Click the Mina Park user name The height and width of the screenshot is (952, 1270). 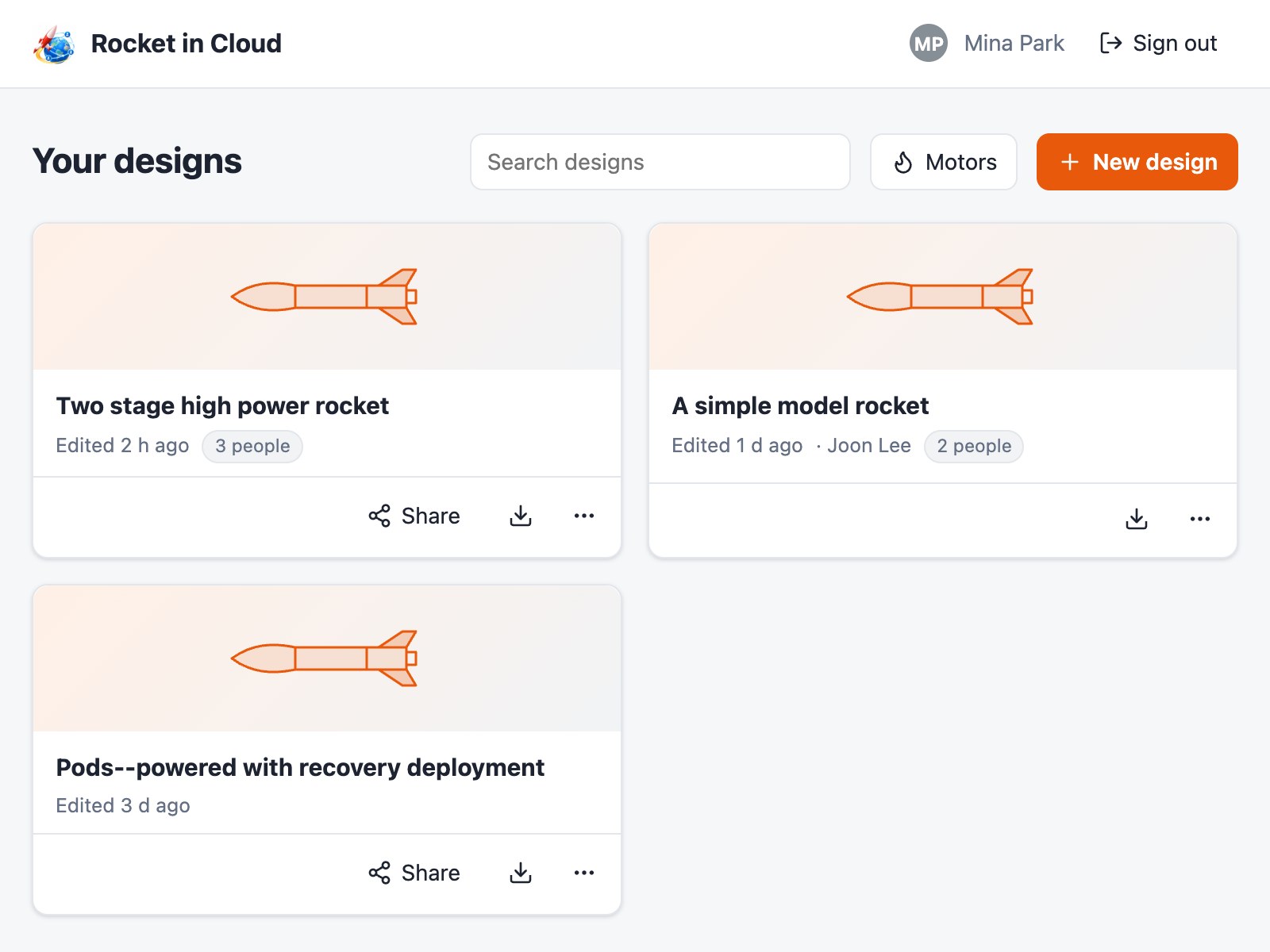(x=1014, y=44)
